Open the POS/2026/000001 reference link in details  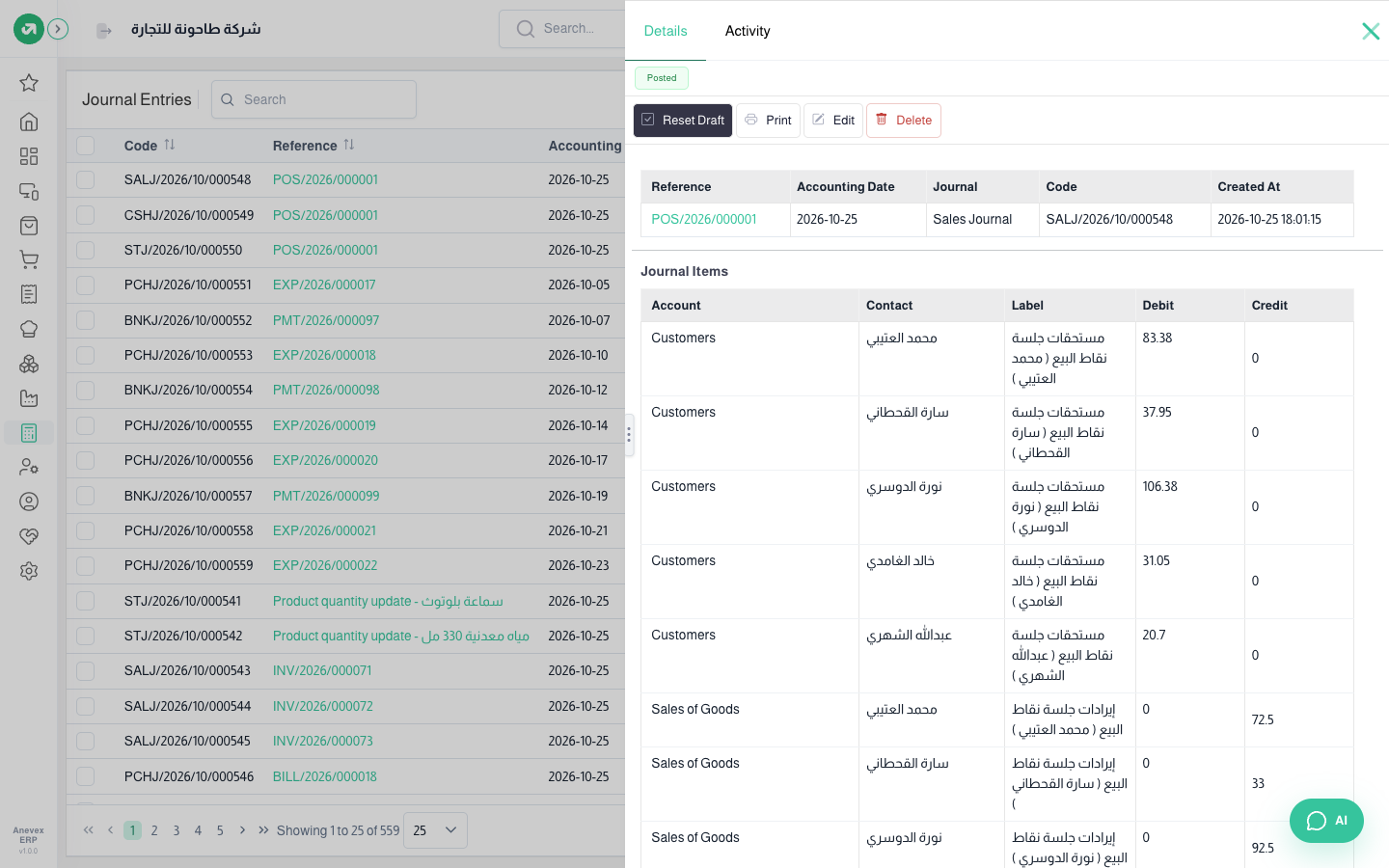[704, 219]
